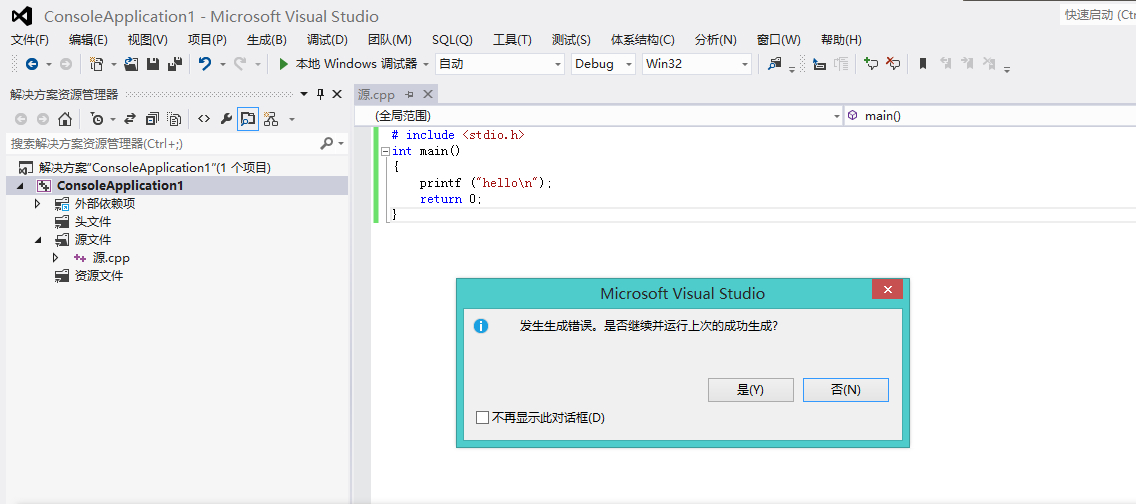The image size is (1136, 504).
Task: Open the Undo history dropdown arrow
Action: (x=222, y=64)
